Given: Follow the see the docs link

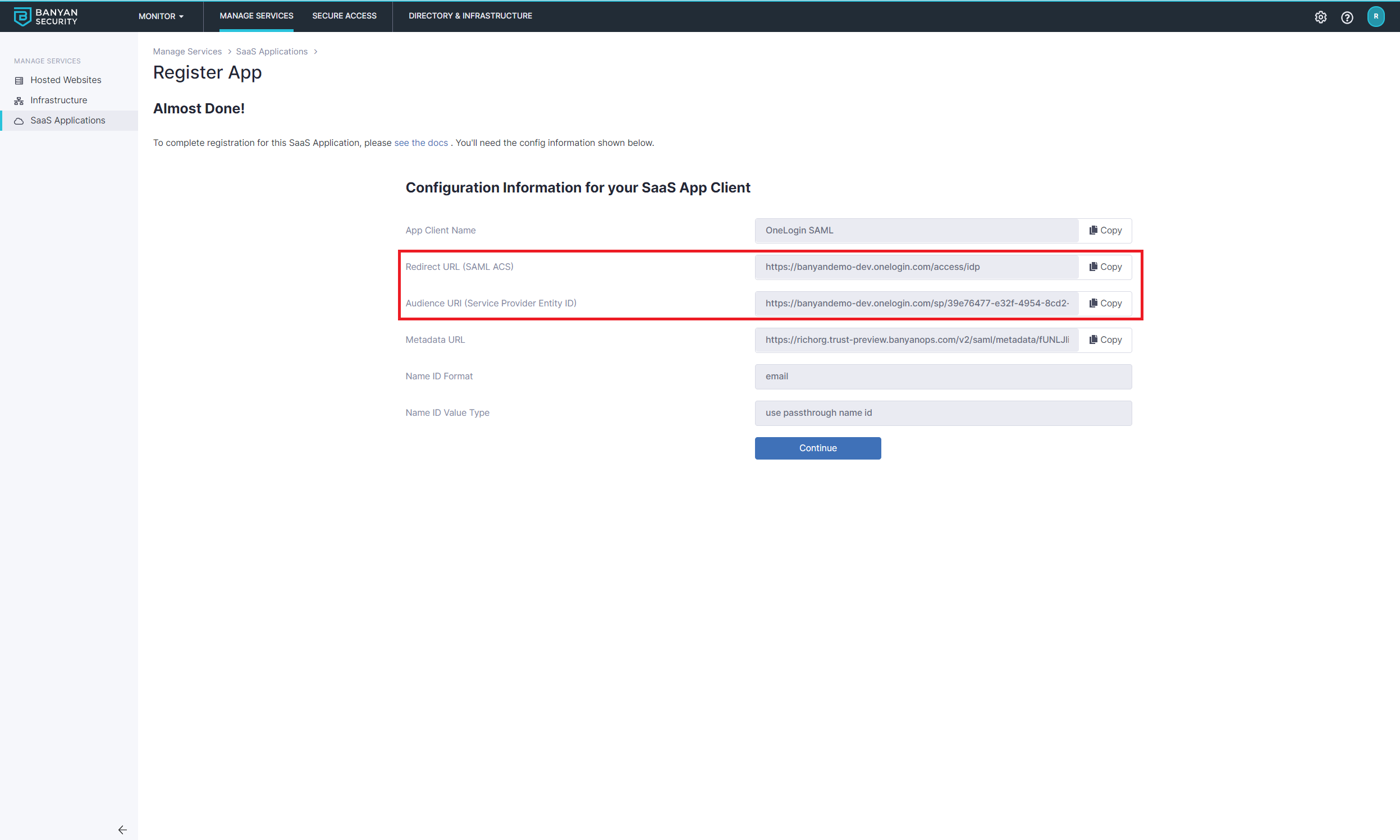Looking at the screenshot, I should point(420,143).
